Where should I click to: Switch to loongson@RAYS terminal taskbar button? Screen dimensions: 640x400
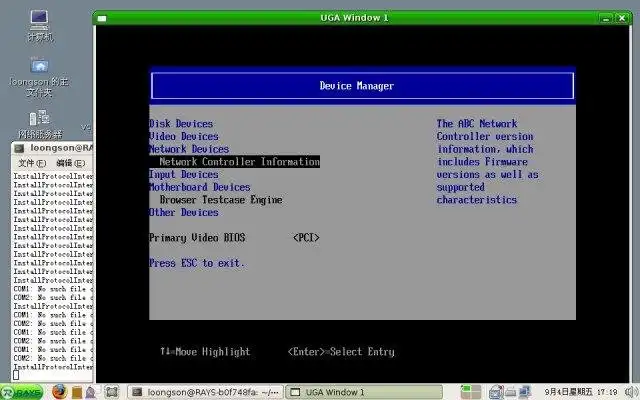[x=206, y=392]
